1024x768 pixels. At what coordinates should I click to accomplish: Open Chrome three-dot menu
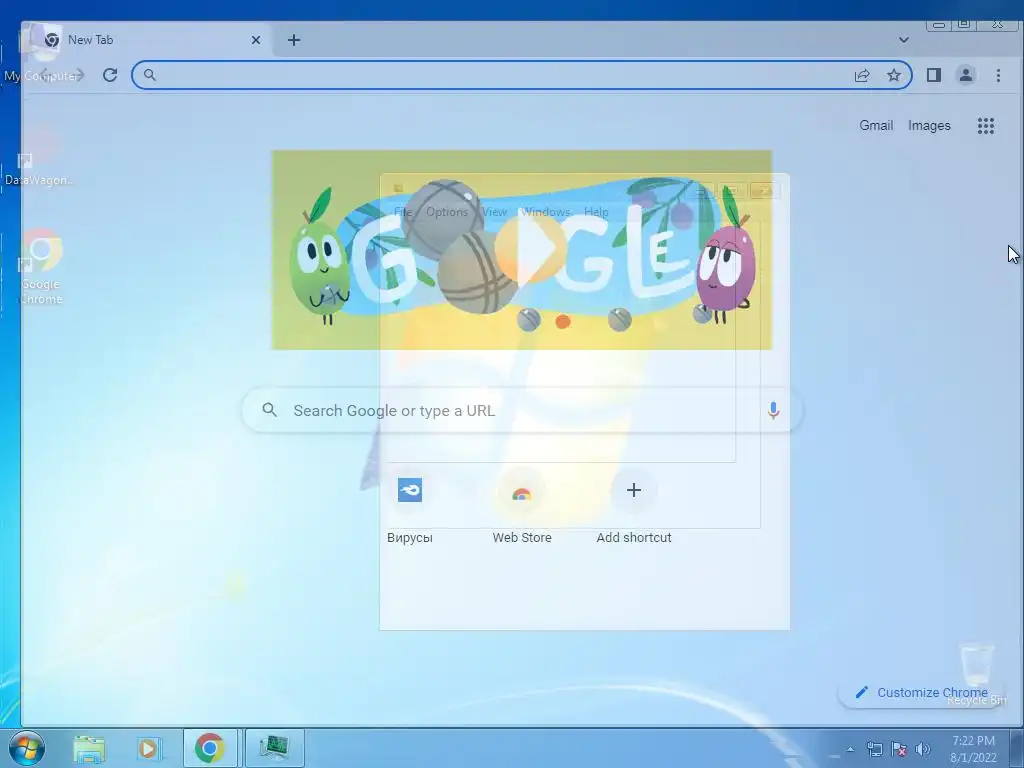tap(998, 75)
